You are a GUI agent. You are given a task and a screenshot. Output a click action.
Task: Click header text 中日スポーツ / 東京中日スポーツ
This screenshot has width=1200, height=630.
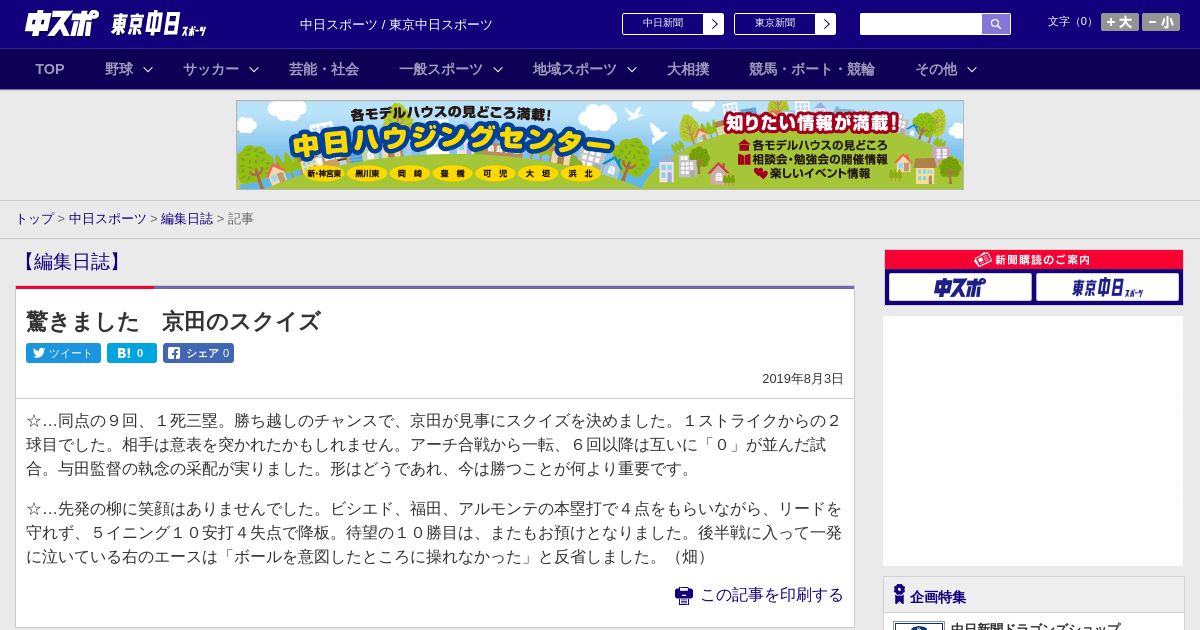tap(396, 24)
